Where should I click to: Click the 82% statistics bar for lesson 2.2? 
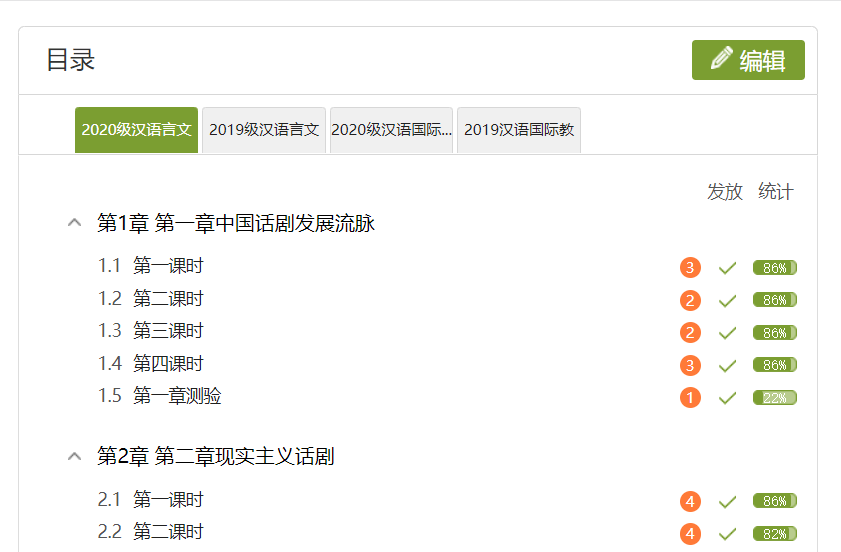point(775,534)
